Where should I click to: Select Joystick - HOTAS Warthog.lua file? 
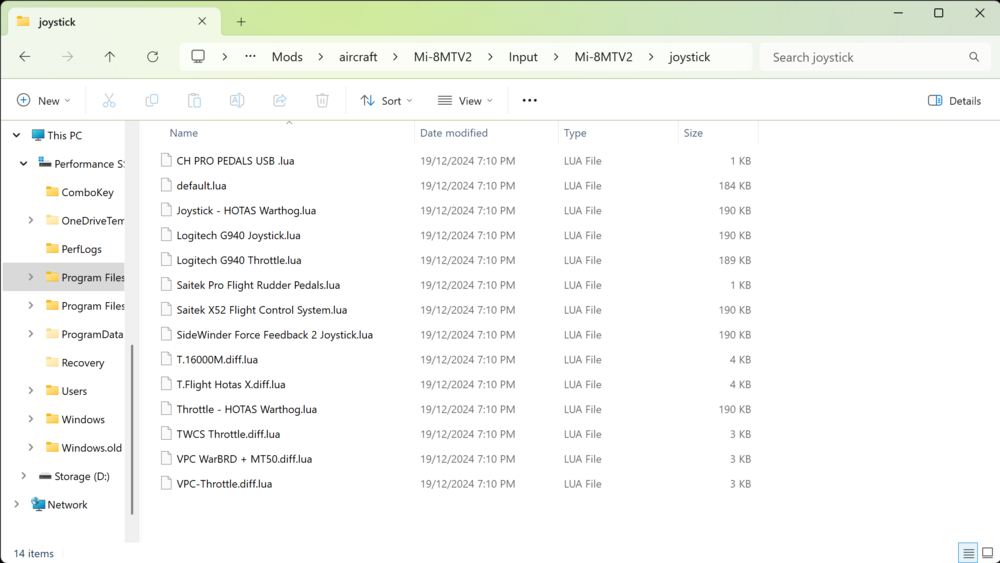246,210
